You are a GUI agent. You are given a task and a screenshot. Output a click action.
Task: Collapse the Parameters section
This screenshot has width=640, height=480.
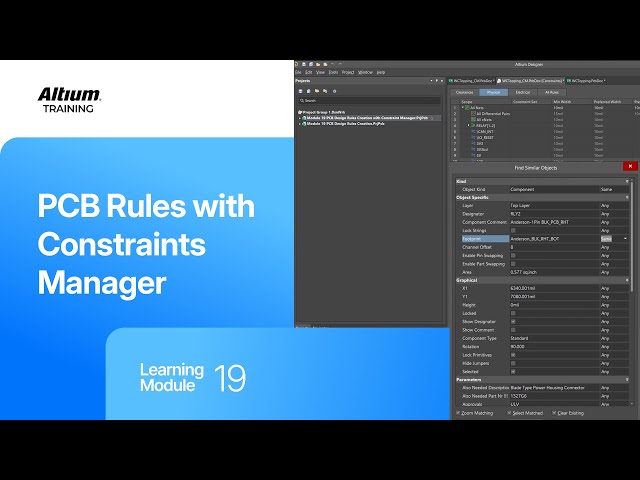click(x=627, y=380)
